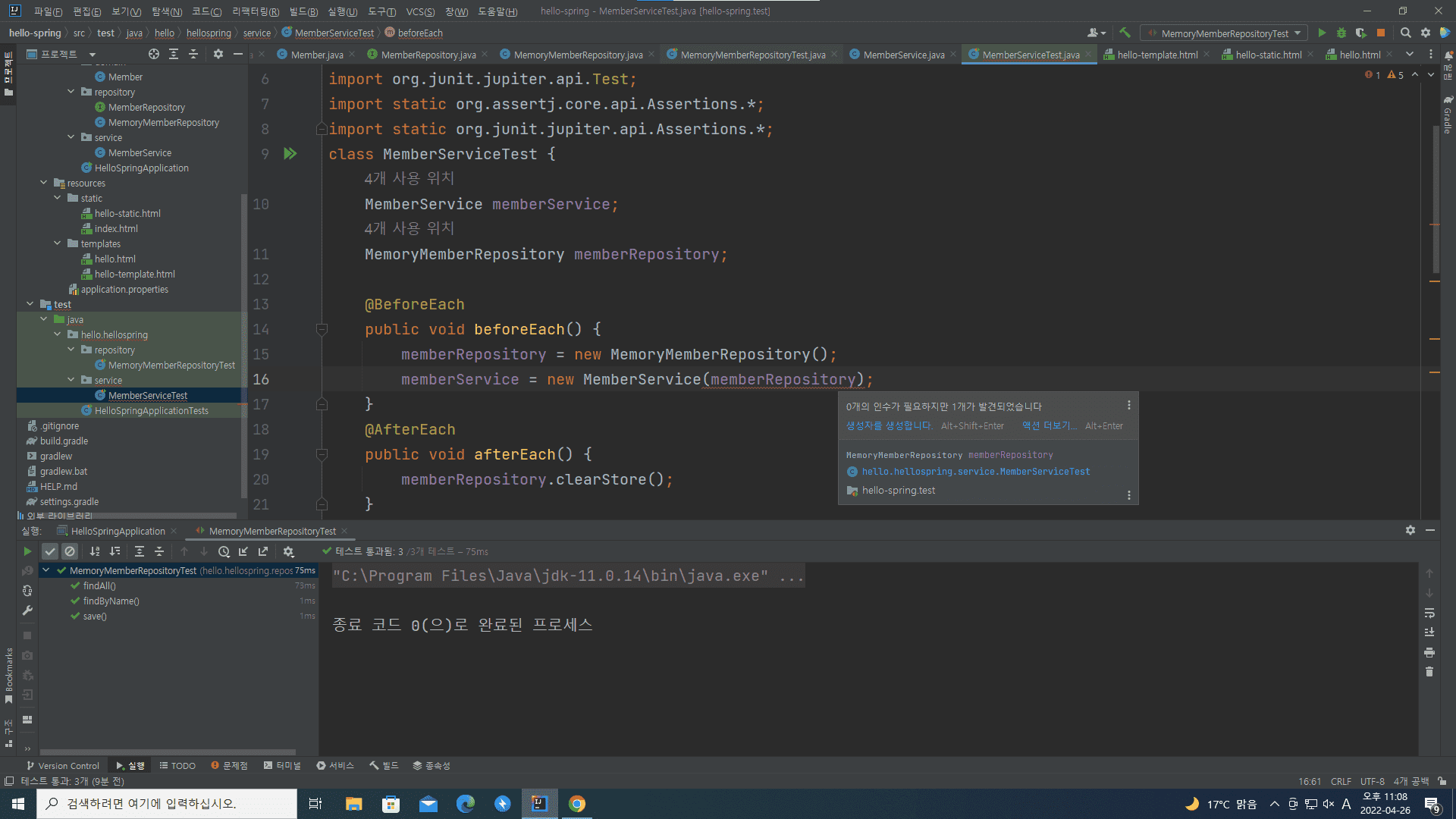Viewport: 1456px width, 819px height.
Task: Click the '생성자를 생성합니다' quick-fix link
Action: tap(889, 425)
